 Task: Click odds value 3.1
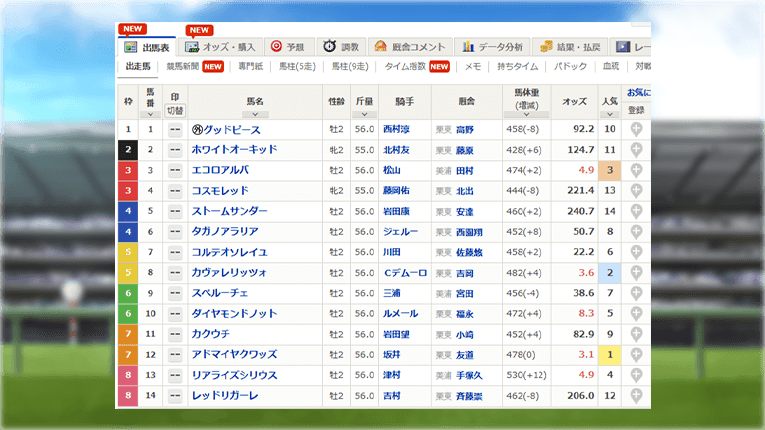586,355
